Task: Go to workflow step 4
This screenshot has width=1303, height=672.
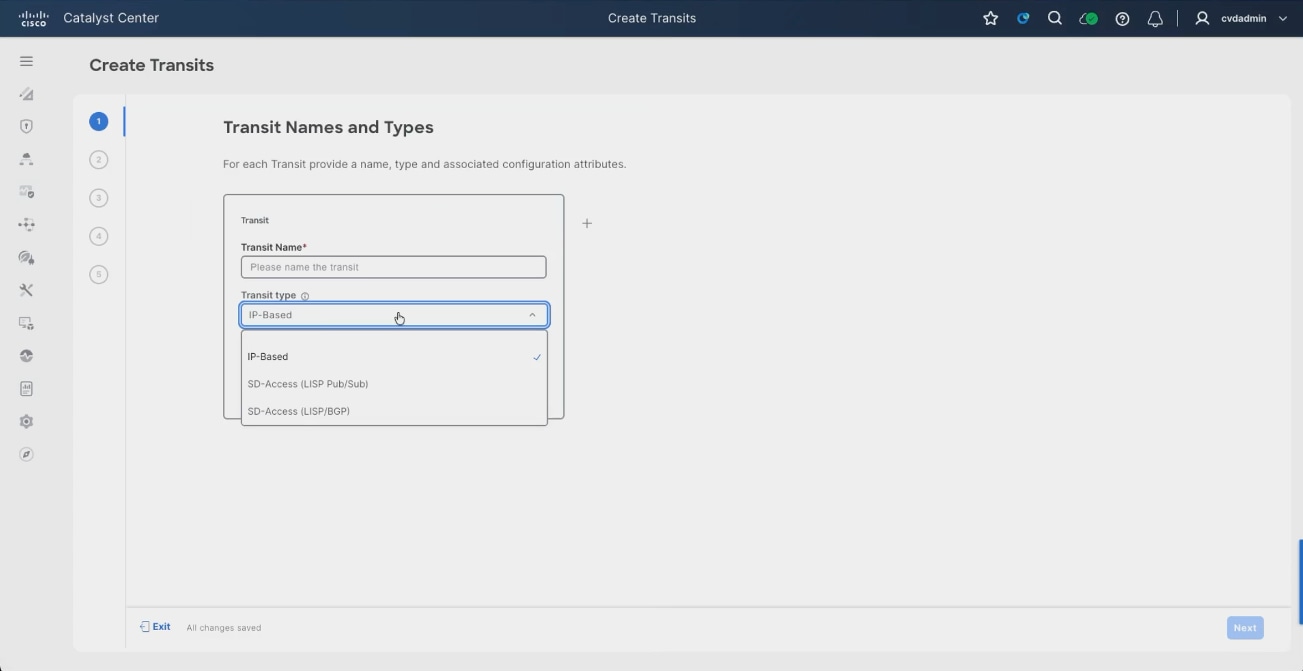Action: coord(98,236)
